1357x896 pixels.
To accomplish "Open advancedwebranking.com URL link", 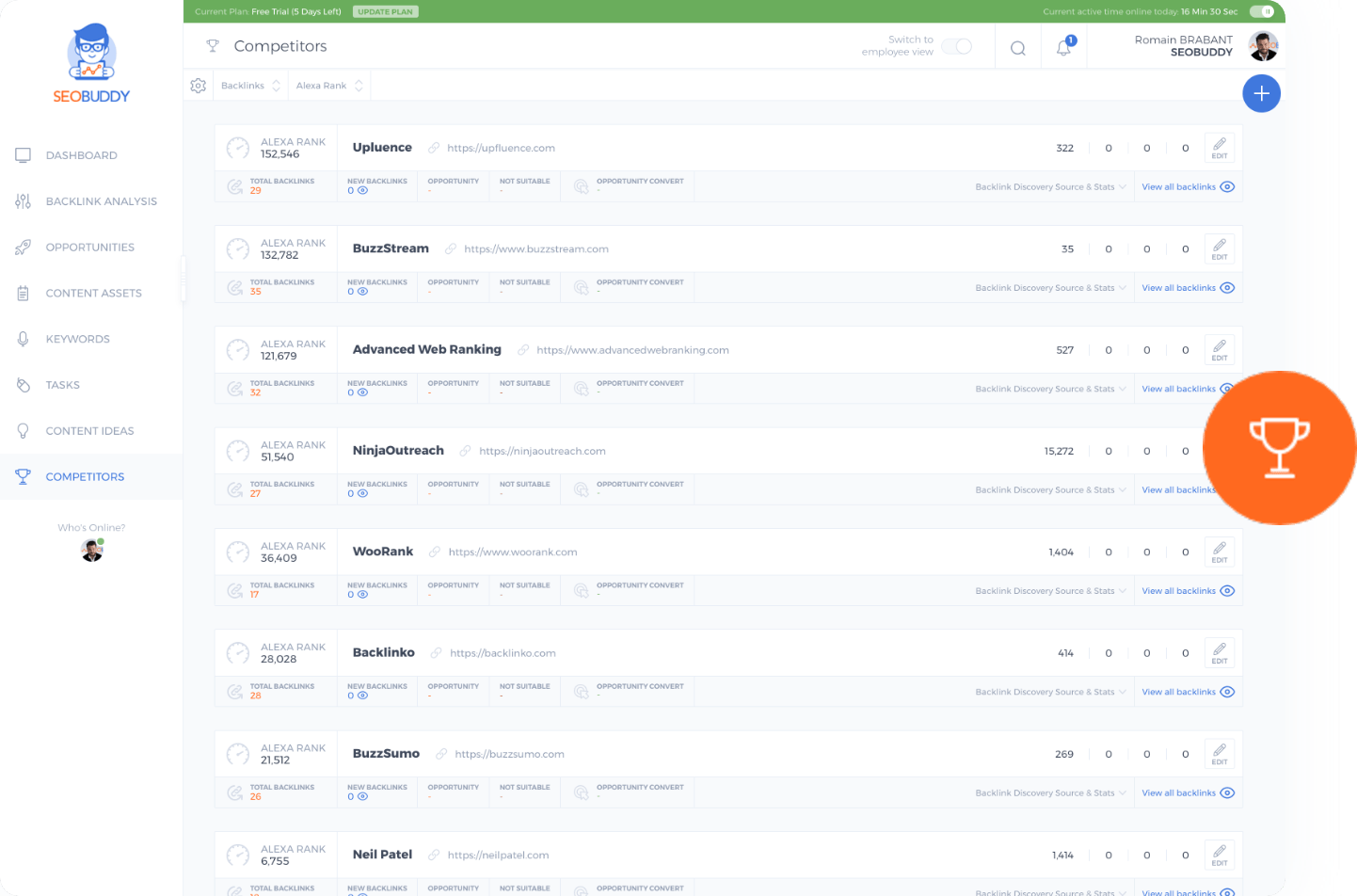I will 632,350.
